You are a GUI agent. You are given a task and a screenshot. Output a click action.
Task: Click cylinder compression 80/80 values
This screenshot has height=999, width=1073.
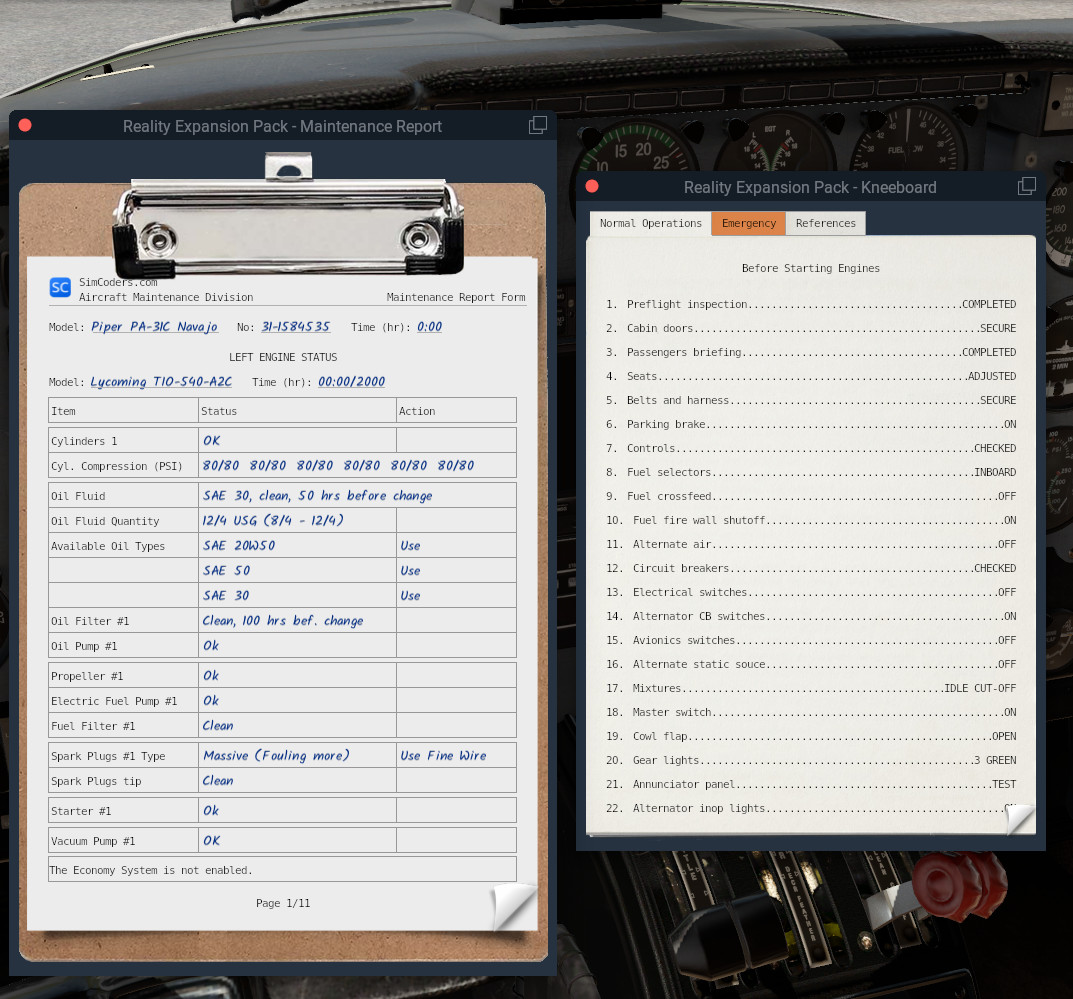(338, 465)
